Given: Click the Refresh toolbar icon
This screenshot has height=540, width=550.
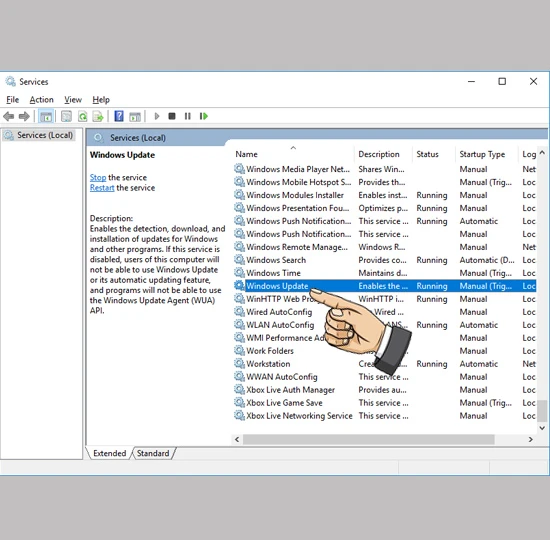Looking at the screenshot, I should point(82,116).
